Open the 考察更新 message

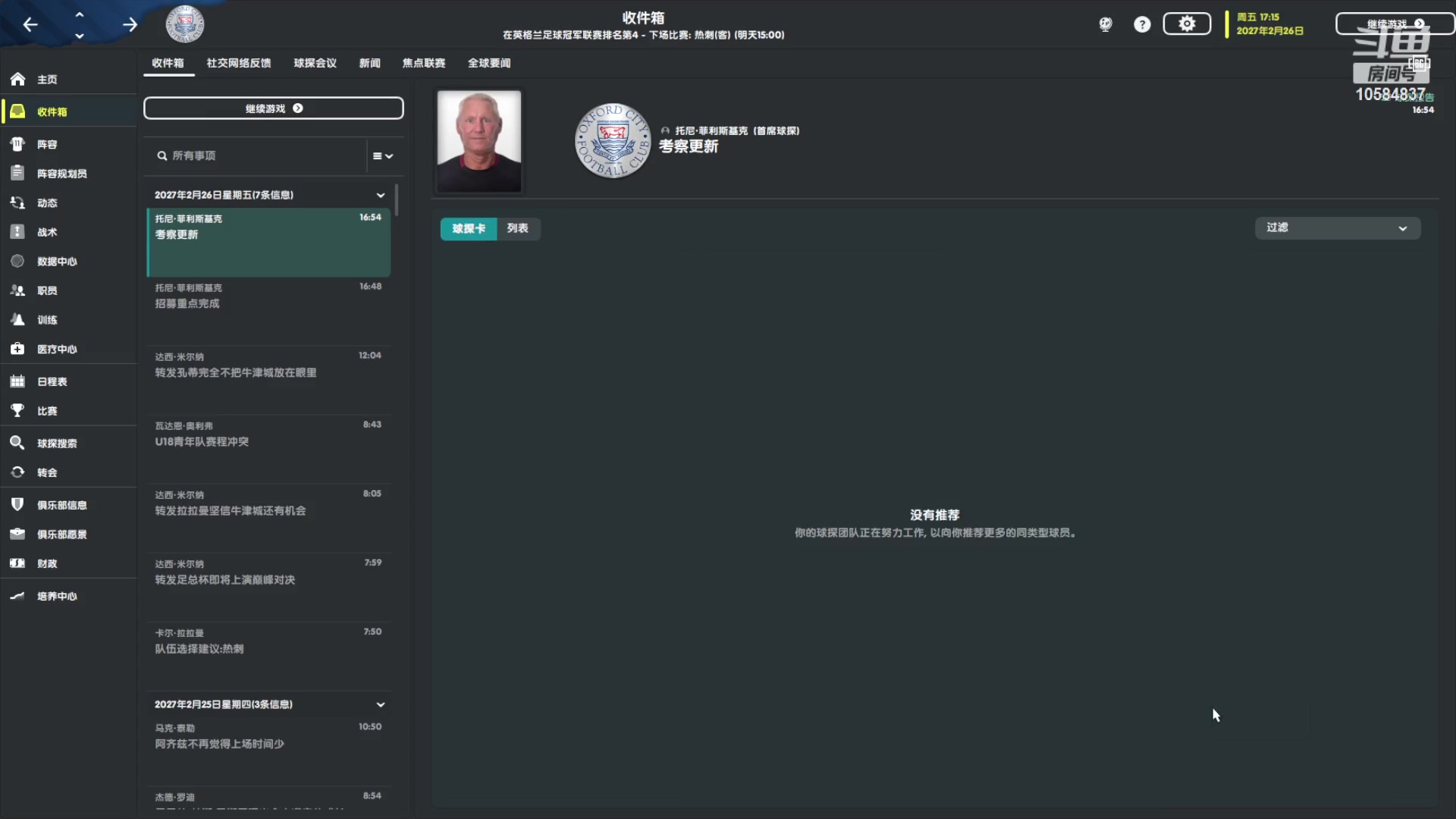(x=269, y=242)
